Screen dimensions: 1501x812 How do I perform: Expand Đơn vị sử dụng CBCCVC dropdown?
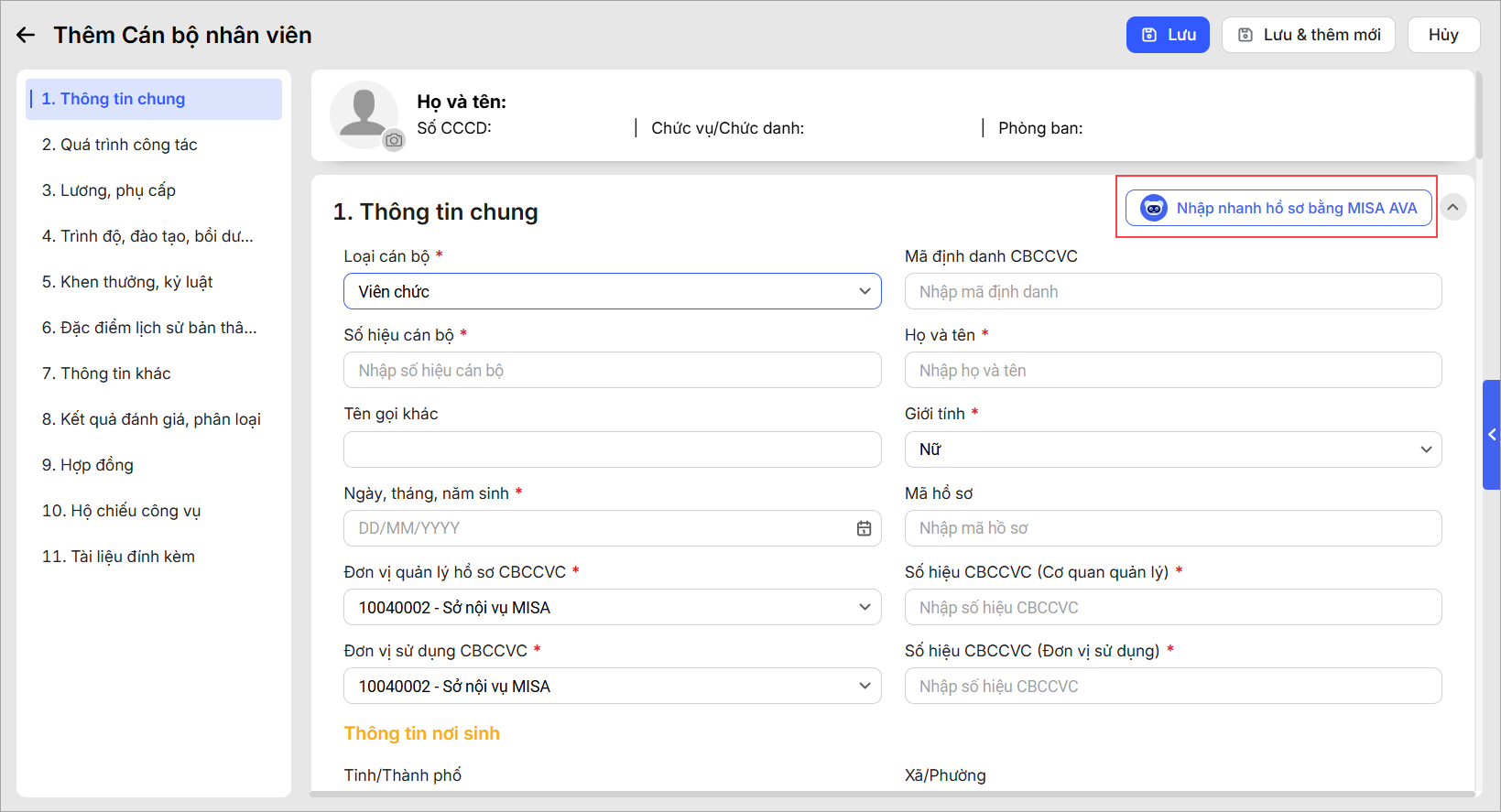pos(612,686)
